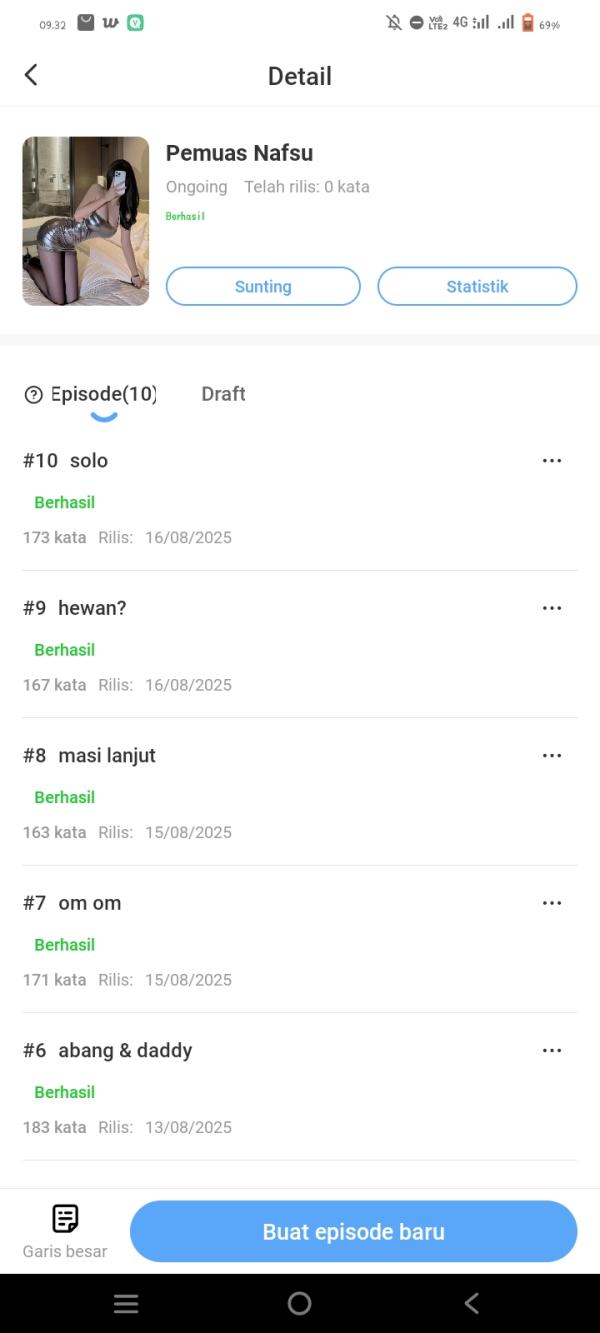
Task: Open three-dot menu for #6 abang & daddy
Action: tap(552, 1051)
